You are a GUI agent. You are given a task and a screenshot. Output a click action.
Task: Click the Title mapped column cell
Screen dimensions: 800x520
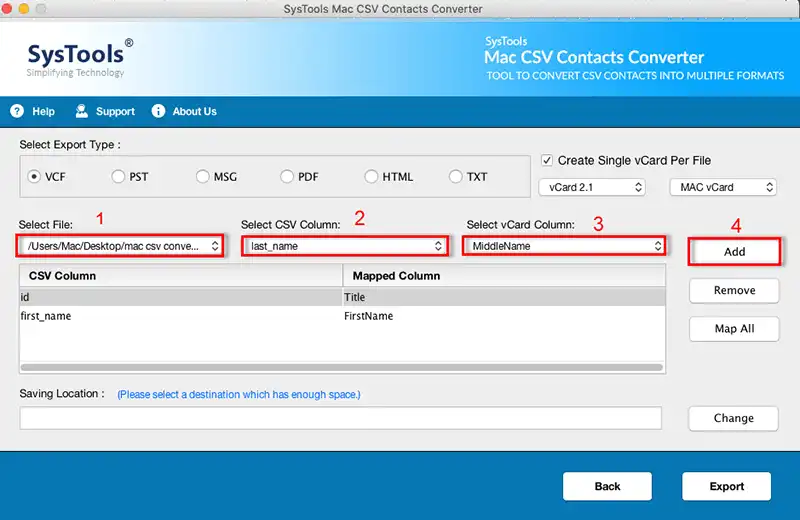504,297
